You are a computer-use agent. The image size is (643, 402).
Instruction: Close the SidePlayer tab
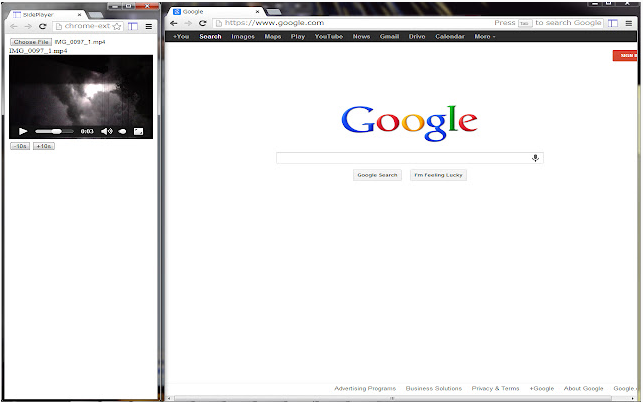point(80,14)
